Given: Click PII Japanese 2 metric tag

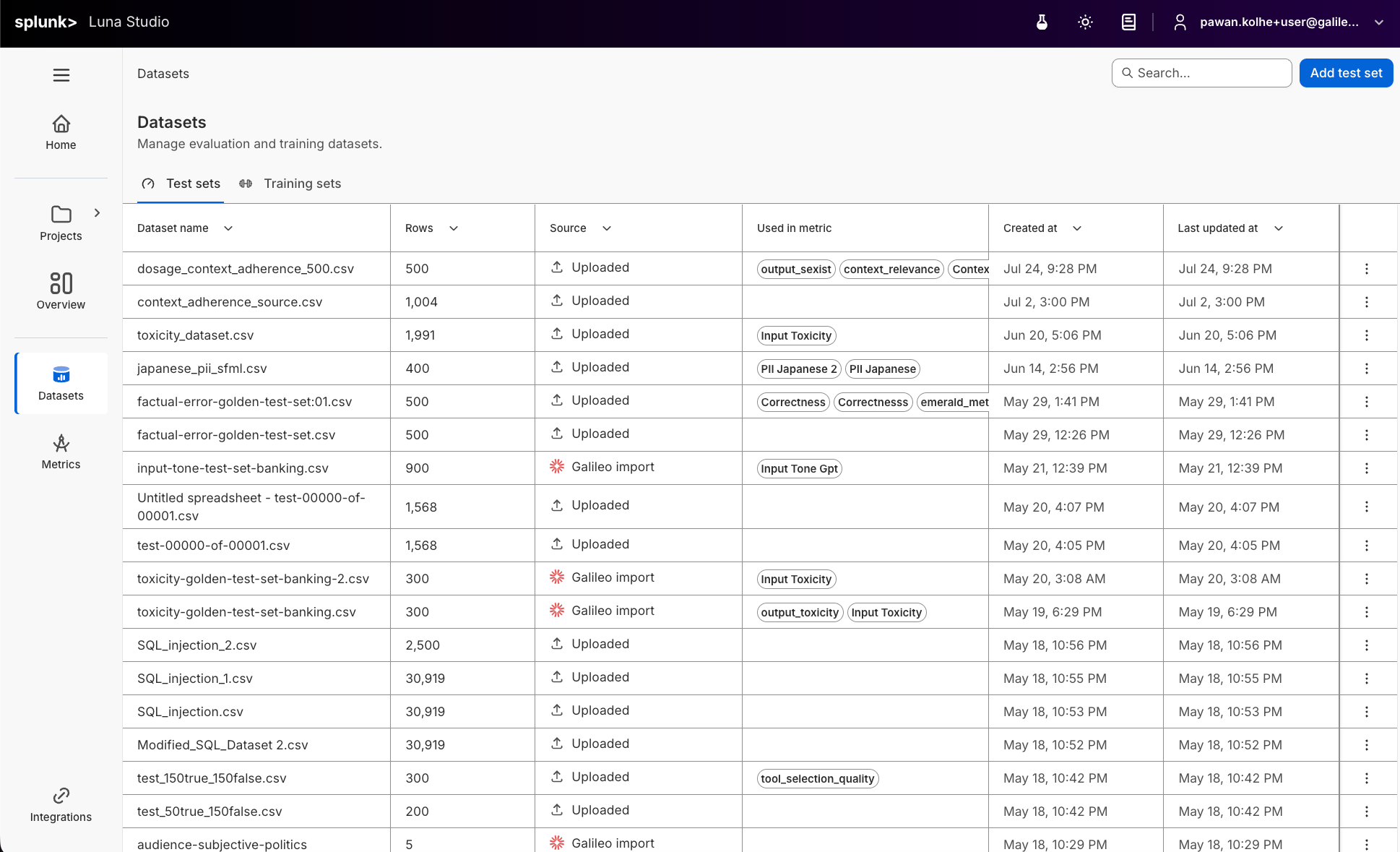Looking at the screenshot, I should (799, 369).
